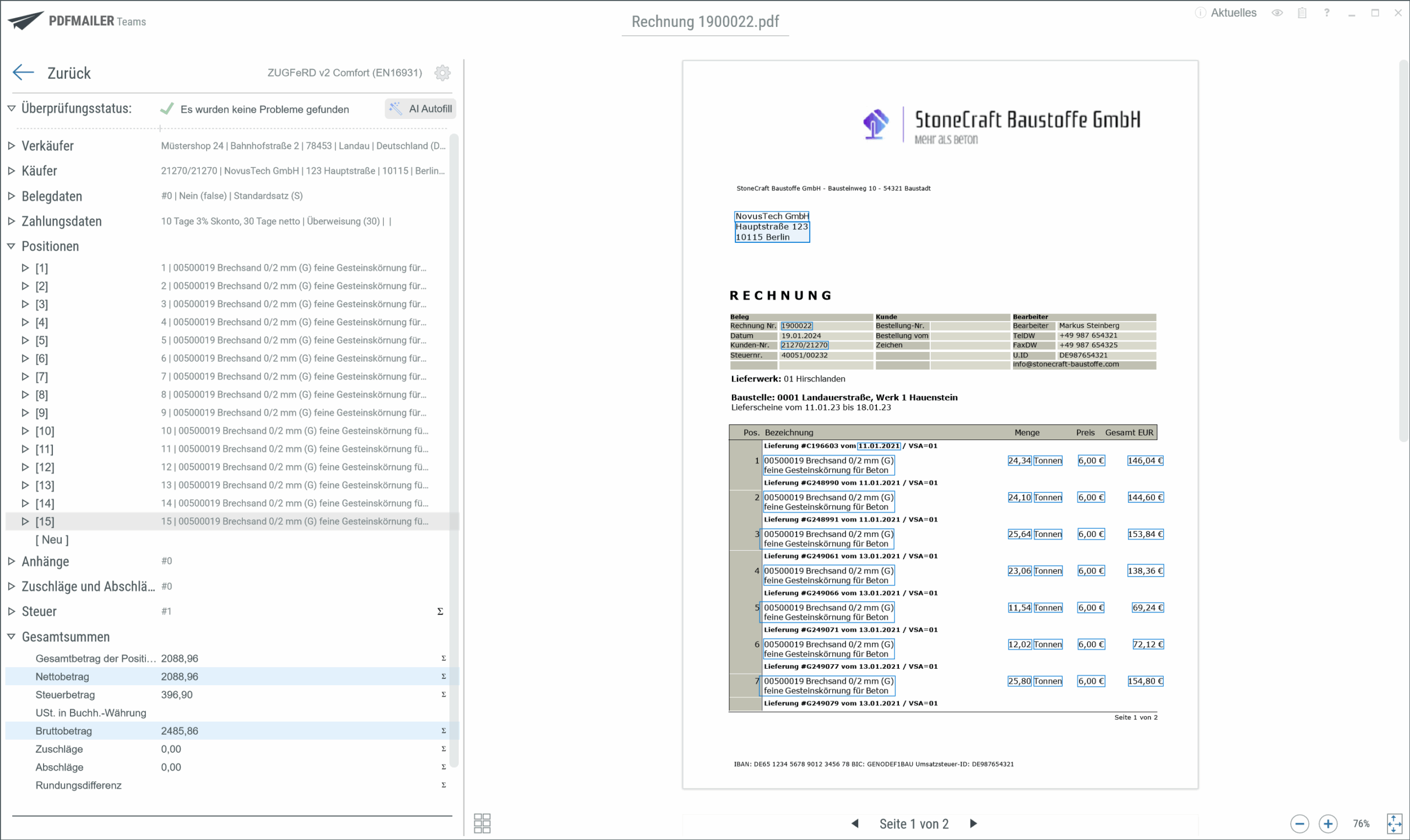
Task: Click the question mark help icon
Action: 1327,13
